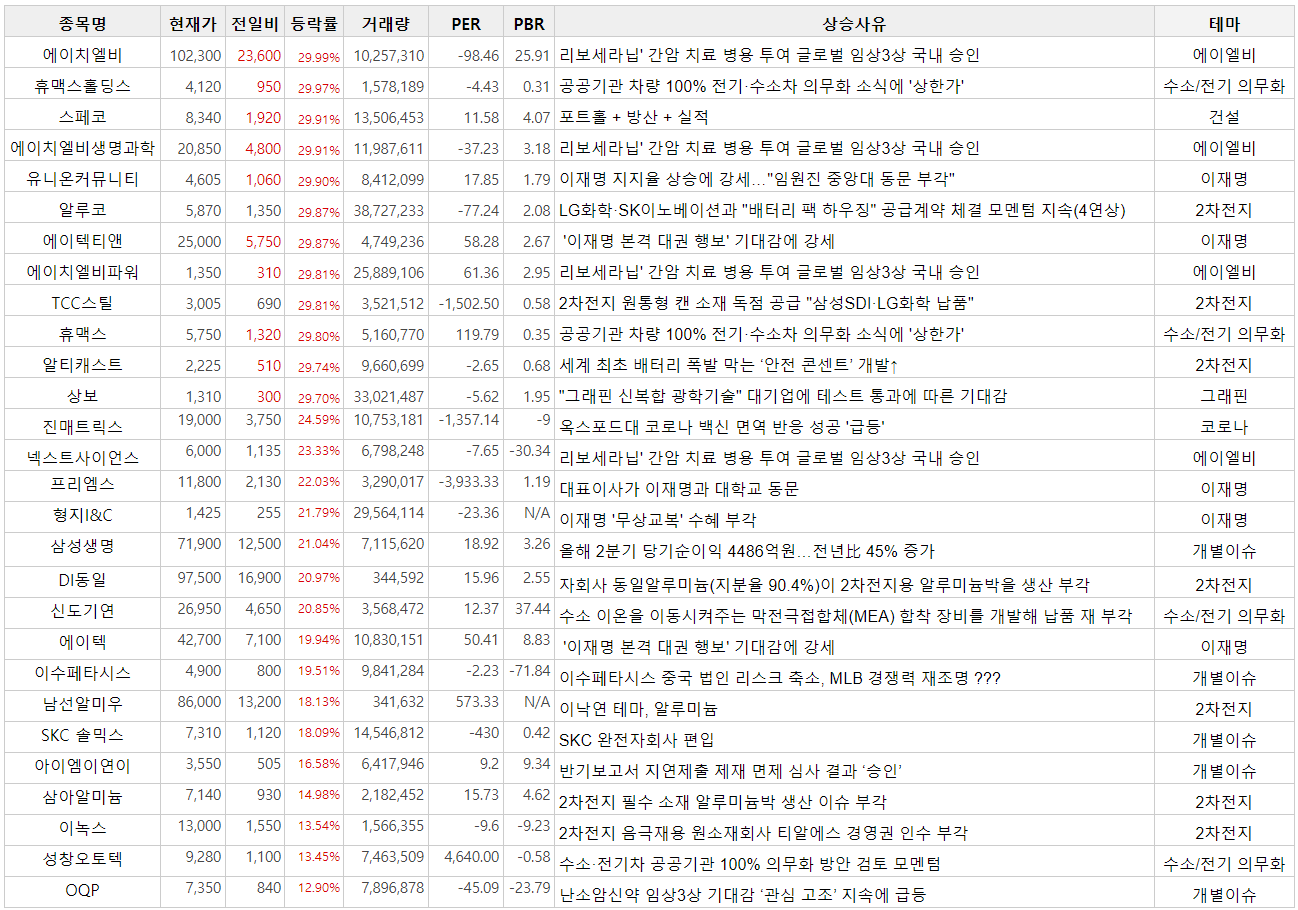The width and height of the screenshot is (1298, 910).
Task: Click the 거래량 column header
Action: pos(385,24)
